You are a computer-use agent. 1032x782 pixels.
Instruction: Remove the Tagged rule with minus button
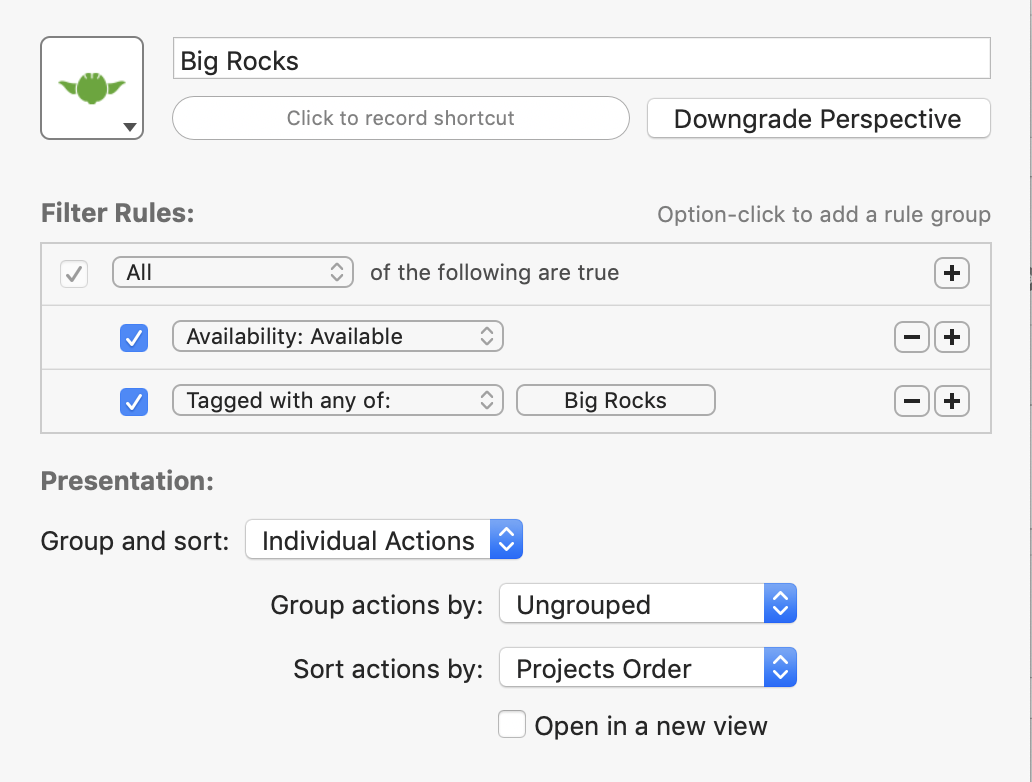pyautogui.click(x=912, y=401)
